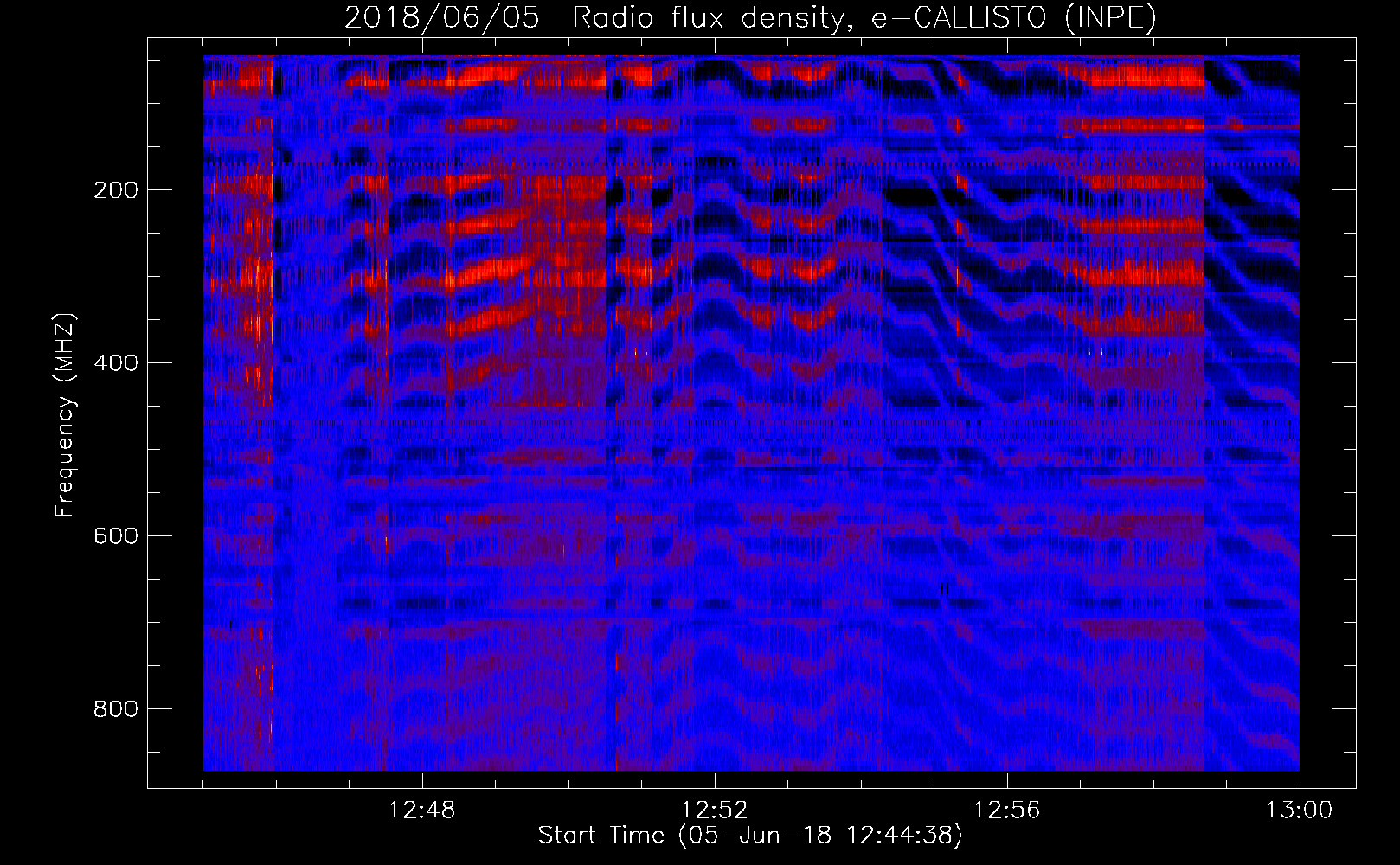This screenshot has height=865, width=1400.
Task: Click the Start Time axis label
Action: click(x=750, y=836)
